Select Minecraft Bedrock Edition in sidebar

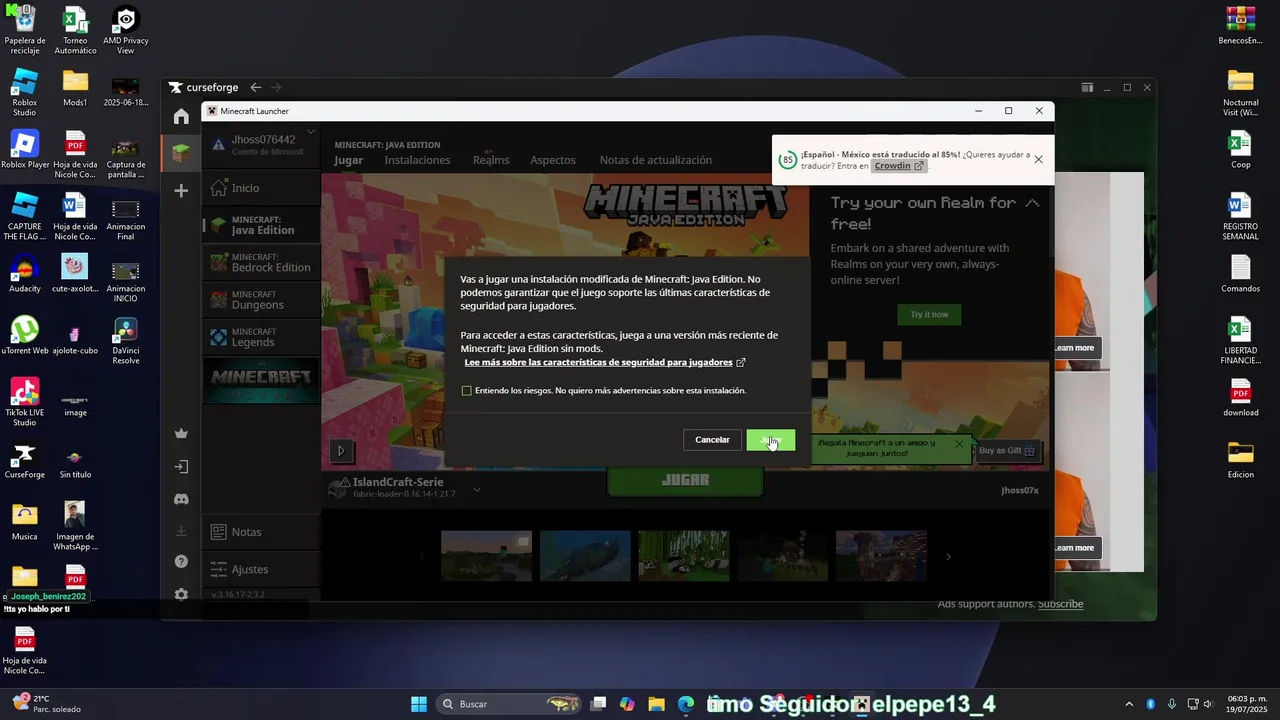[261, 262]
